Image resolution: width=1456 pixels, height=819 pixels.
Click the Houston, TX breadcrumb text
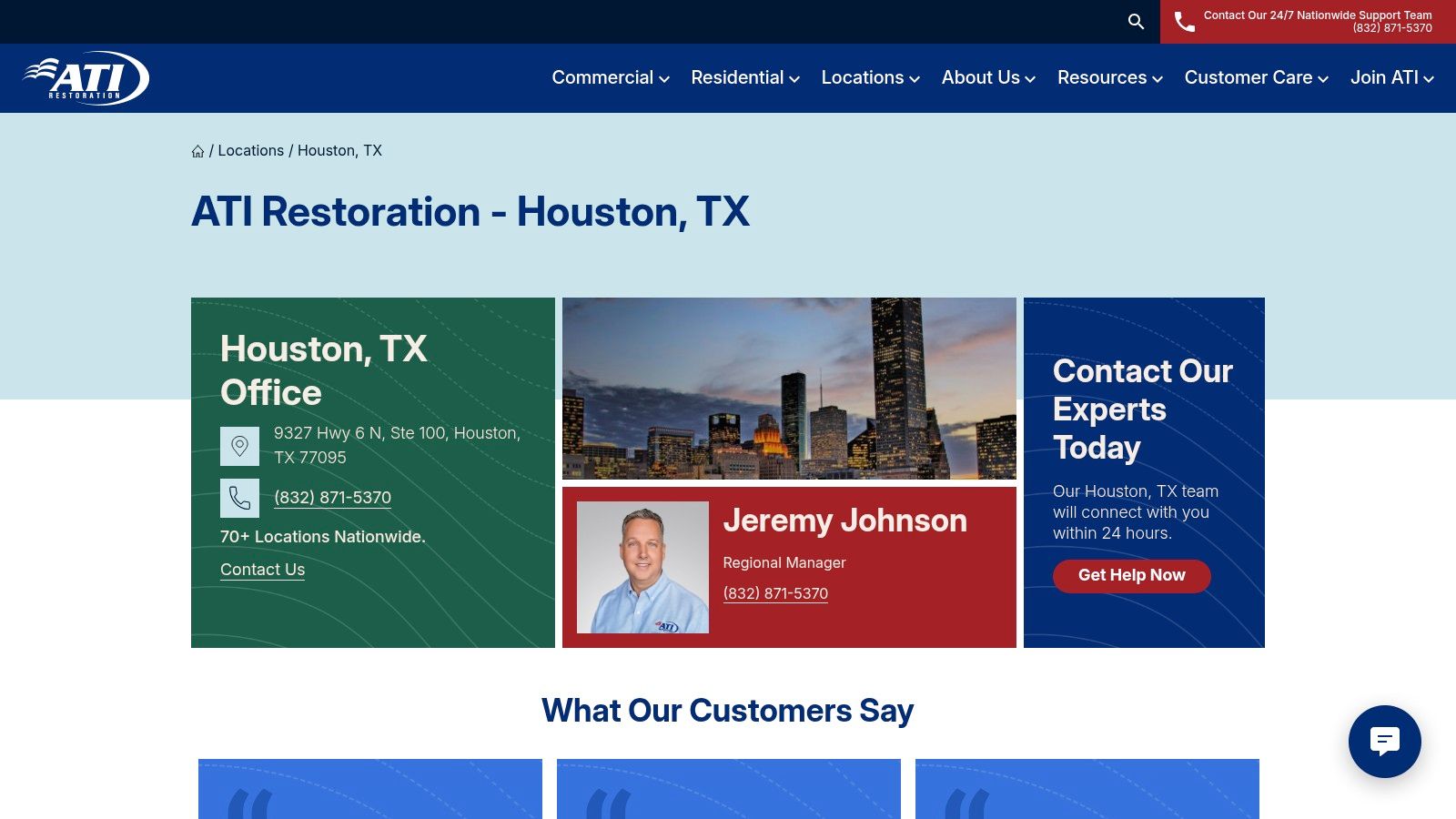[x=339, y=151]
